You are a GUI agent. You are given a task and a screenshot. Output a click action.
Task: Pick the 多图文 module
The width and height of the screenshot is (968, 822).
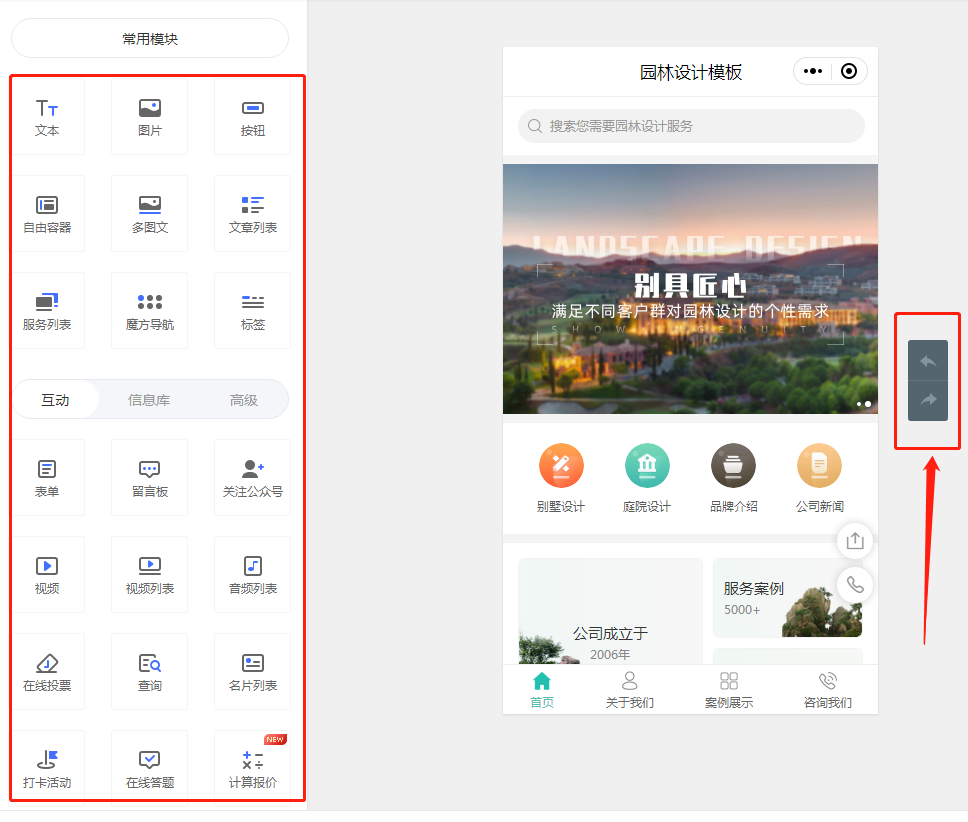tap(149, 214)
